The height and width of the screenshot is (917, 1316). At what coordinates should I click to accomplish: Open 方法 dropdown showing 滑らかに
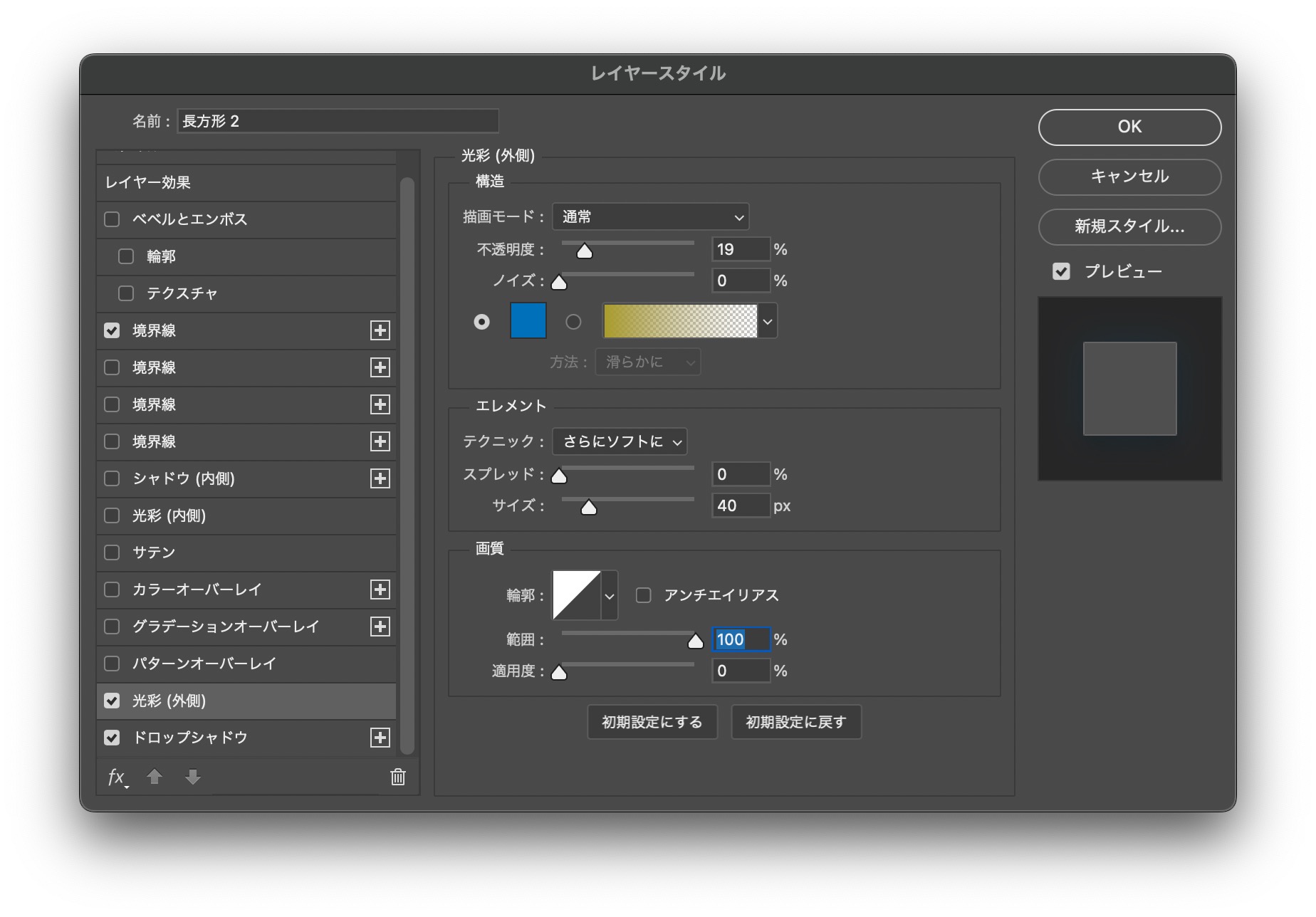point(648,362)
